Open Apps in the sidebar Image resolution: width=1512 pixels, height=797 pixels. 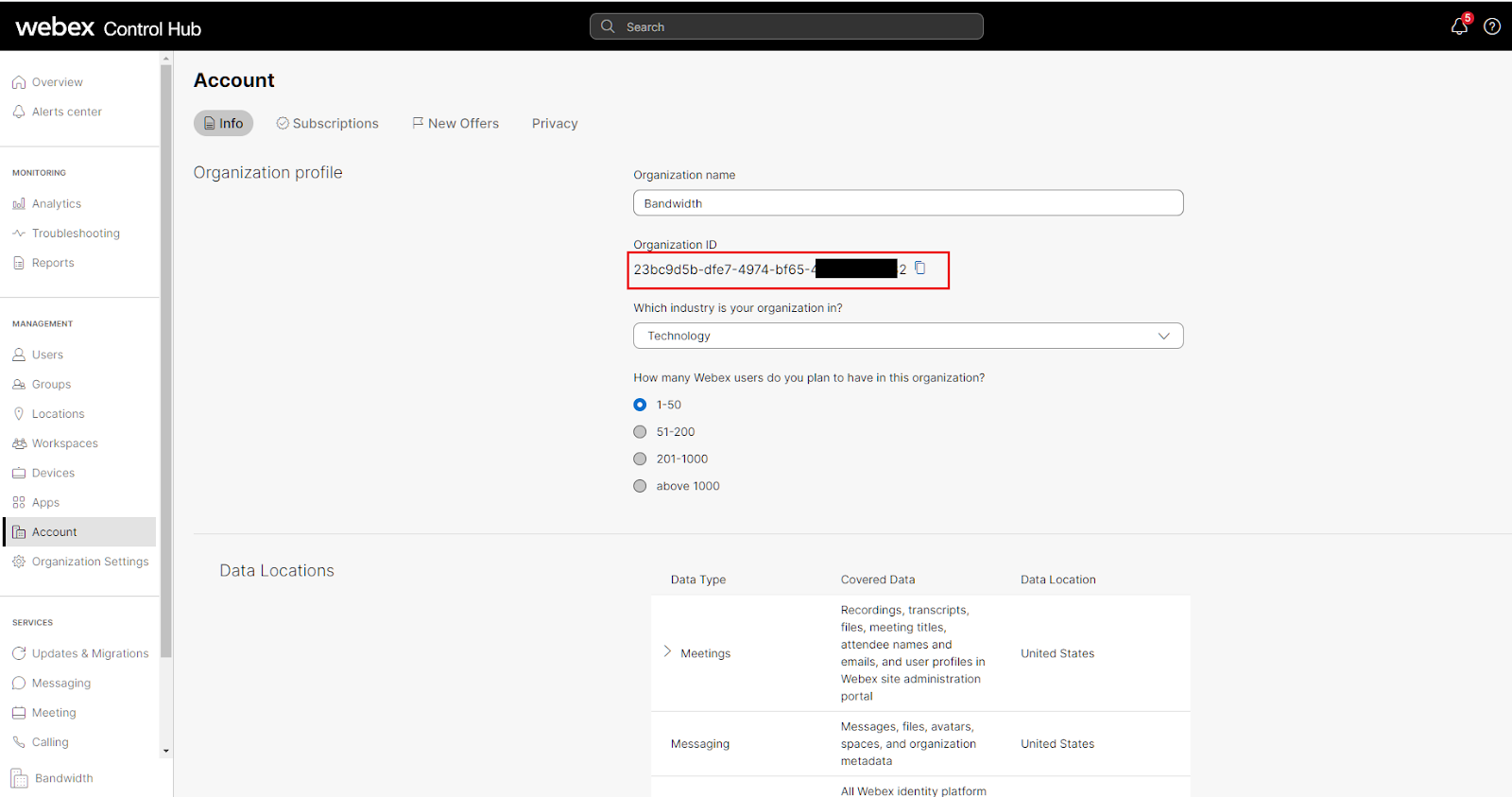45,502
